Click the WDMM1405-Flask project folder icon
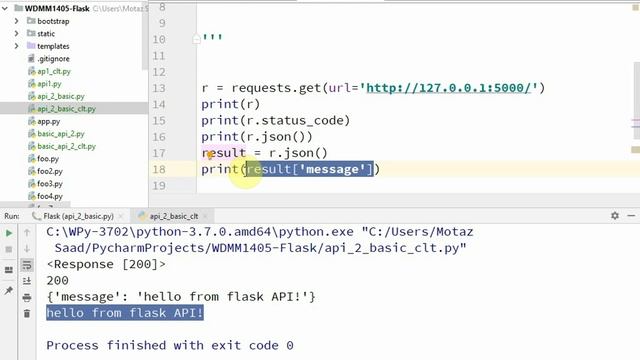This screenshot has width=640, height=360. click(18, 8)
